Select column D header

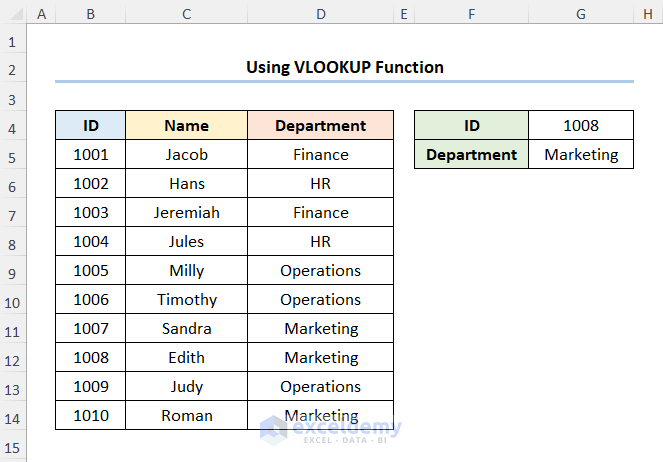coord(320,14)
